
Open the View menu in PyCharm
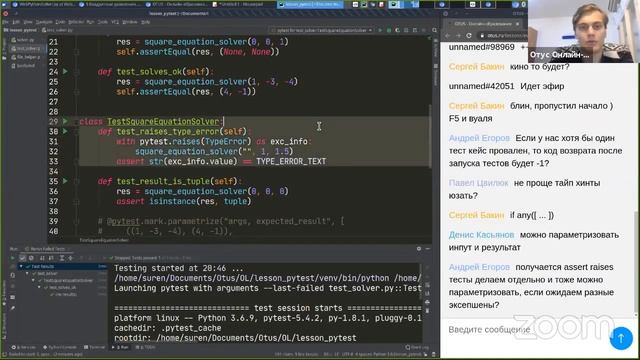click(28, 22)
